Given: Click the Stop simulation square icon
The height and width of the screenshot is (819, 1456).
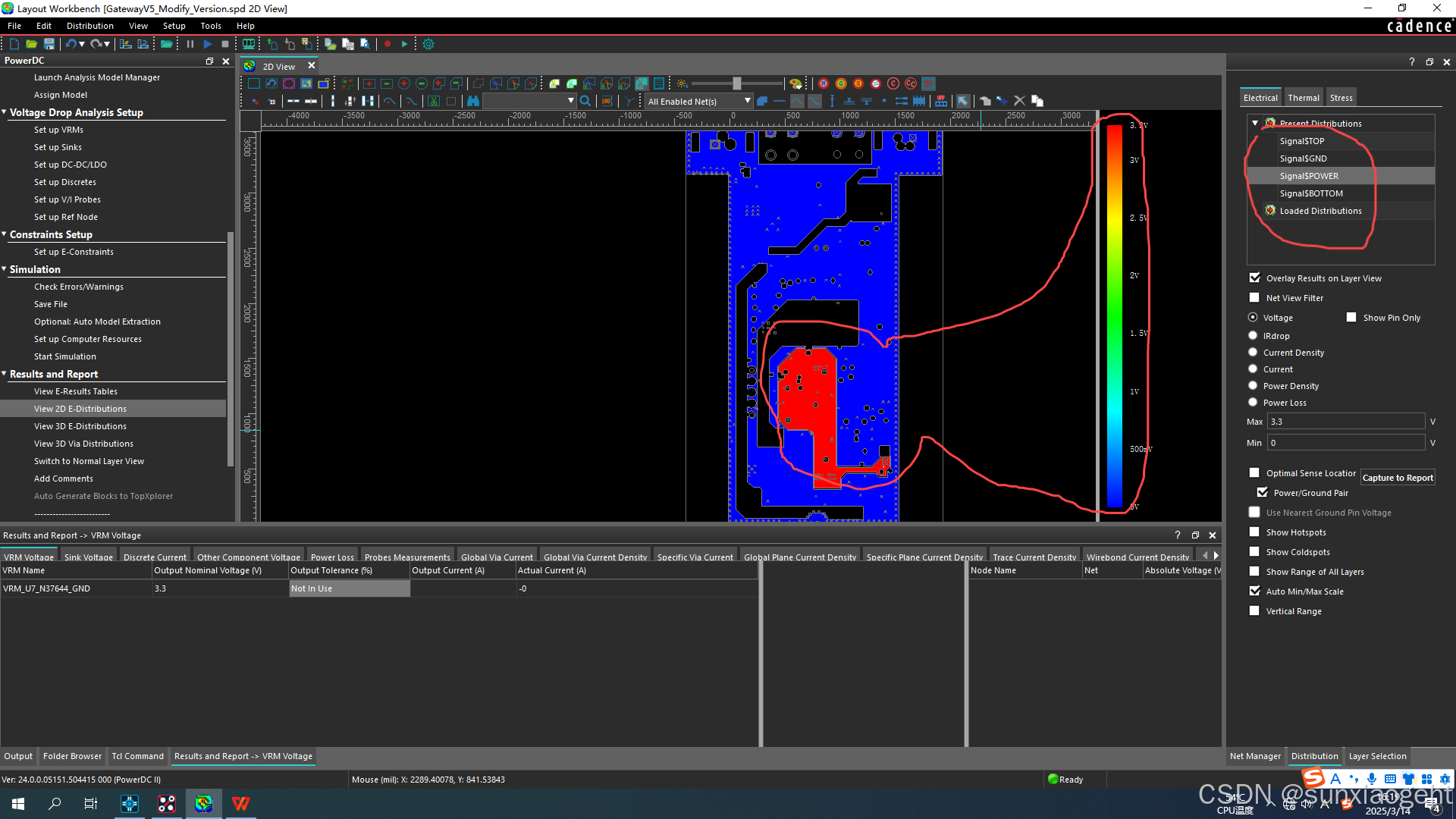Looking at the screenshot, I should (x=225, y=44).
